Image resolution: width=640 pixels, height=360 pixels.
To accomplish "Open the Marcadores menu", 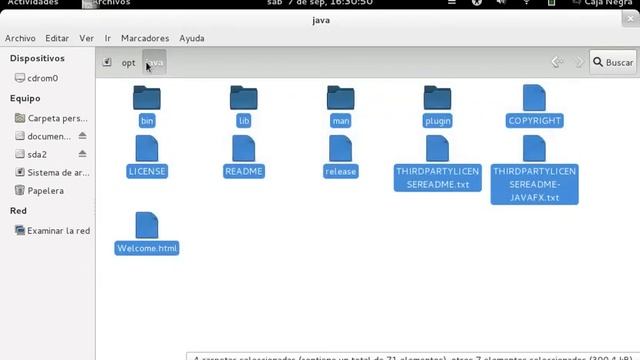I will click(x=145, y=38).
